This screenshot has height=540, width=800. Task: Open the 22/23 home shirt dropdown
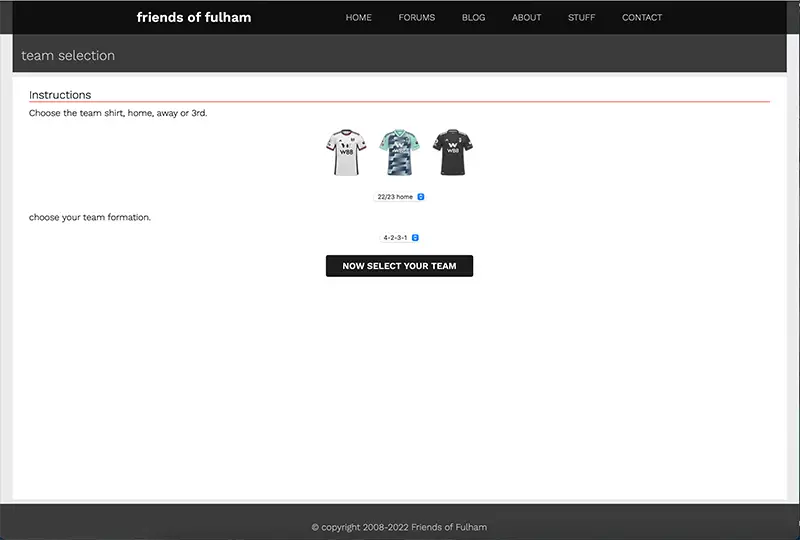pos(399,197)
